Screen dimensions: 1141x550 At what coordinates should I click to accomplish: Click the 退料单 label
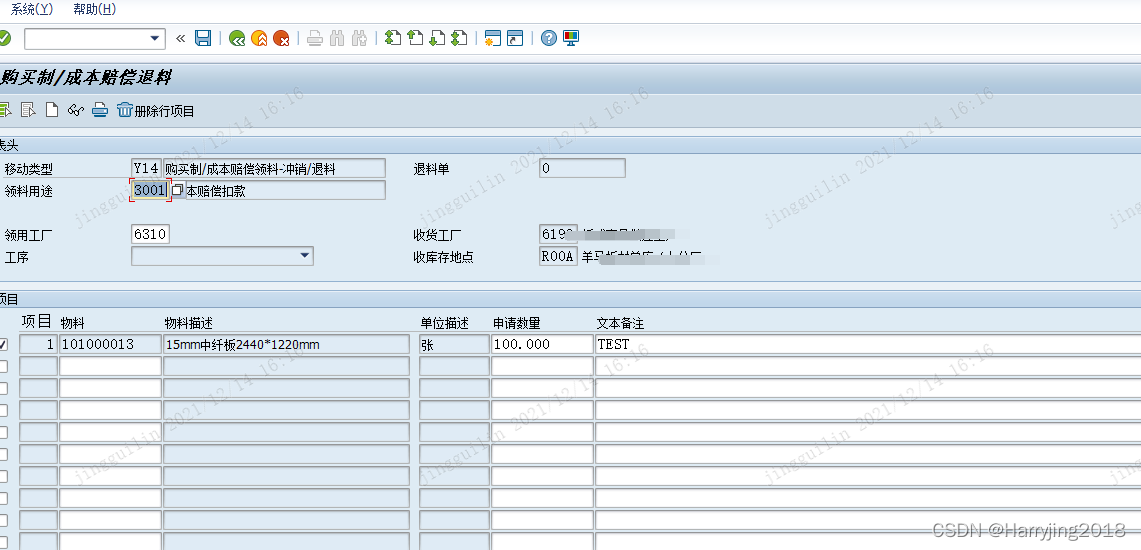[432, 170]
